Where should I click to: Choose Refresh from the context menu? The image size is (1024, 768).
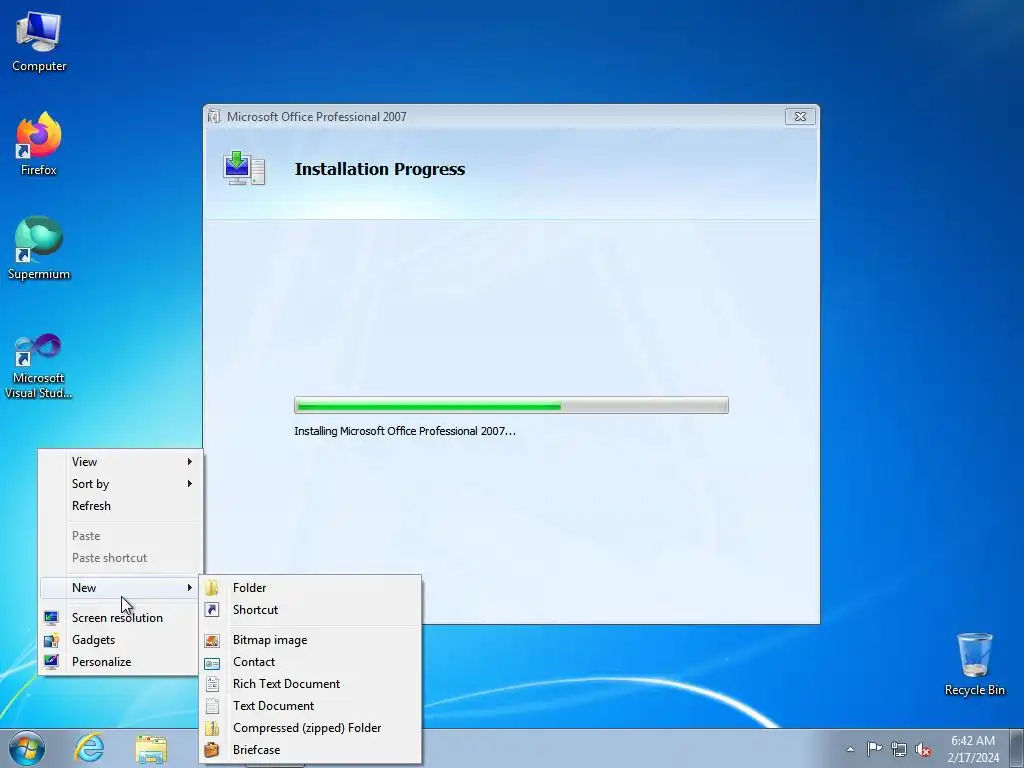click(121, 506)
